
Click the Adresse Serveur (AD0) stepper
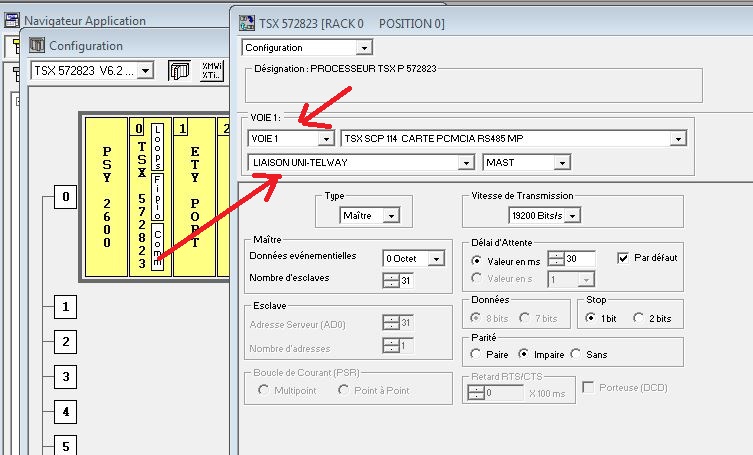tap(391, 322)
